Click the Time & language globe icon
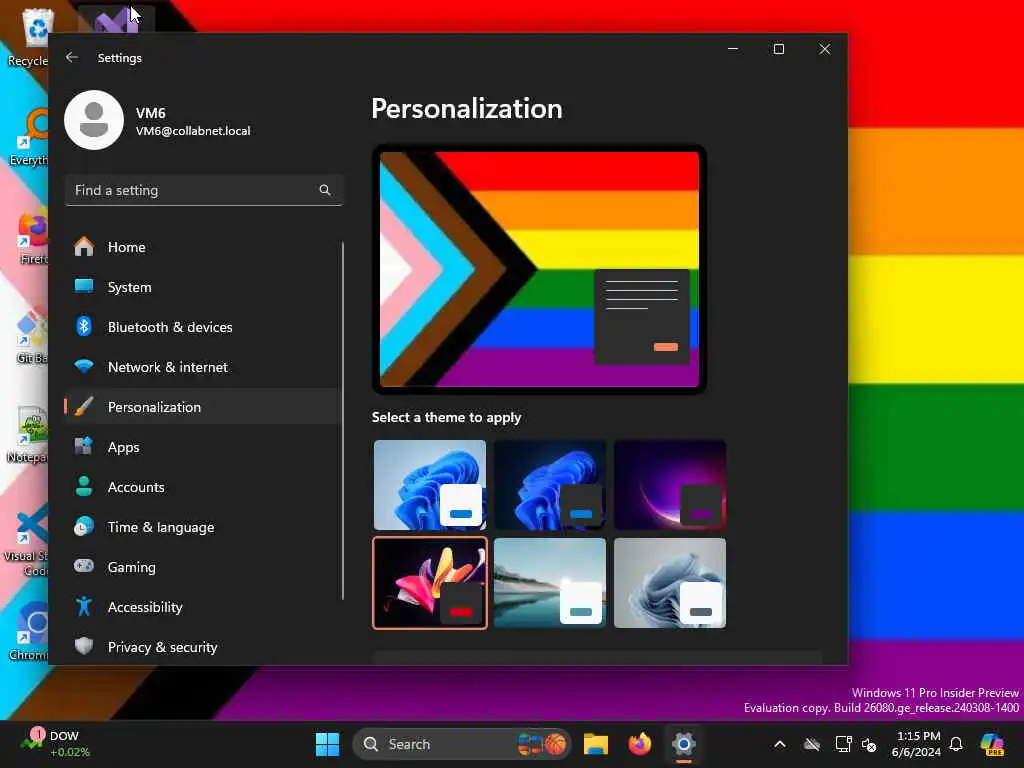 click(84, 526)
